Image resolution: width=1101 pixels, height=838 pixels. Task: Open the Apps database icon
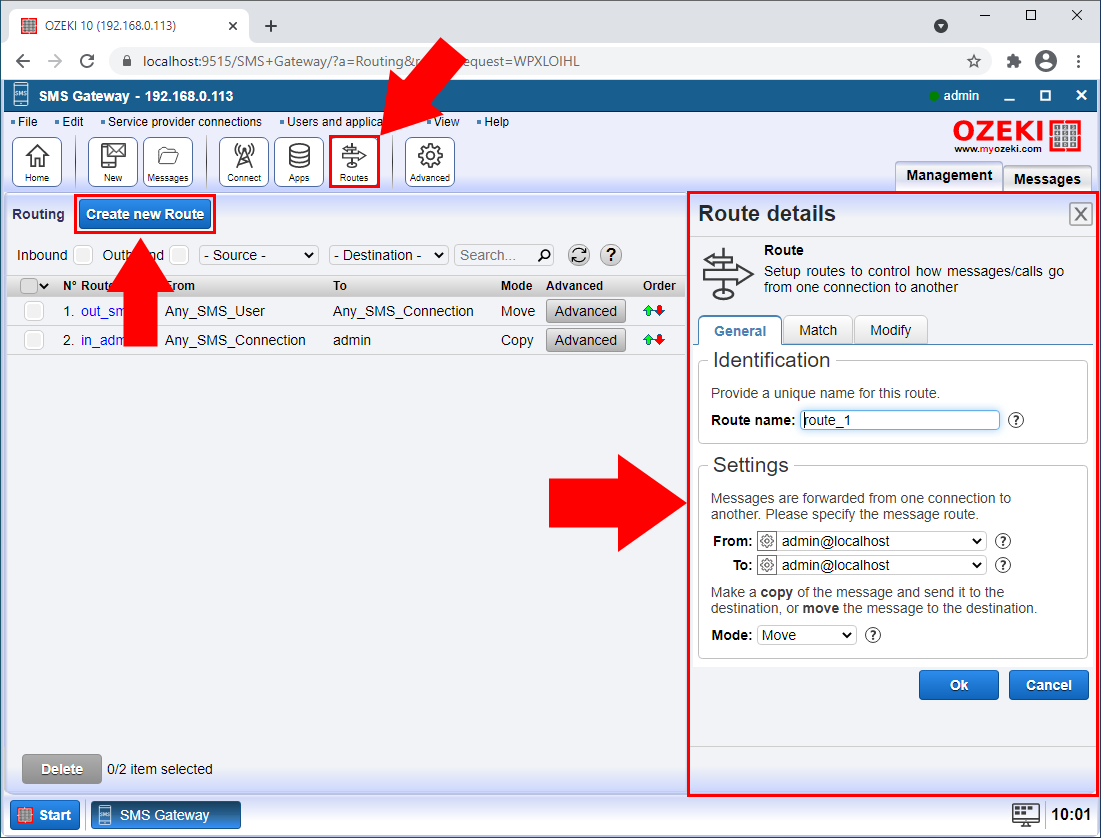[x=299, y=162]
